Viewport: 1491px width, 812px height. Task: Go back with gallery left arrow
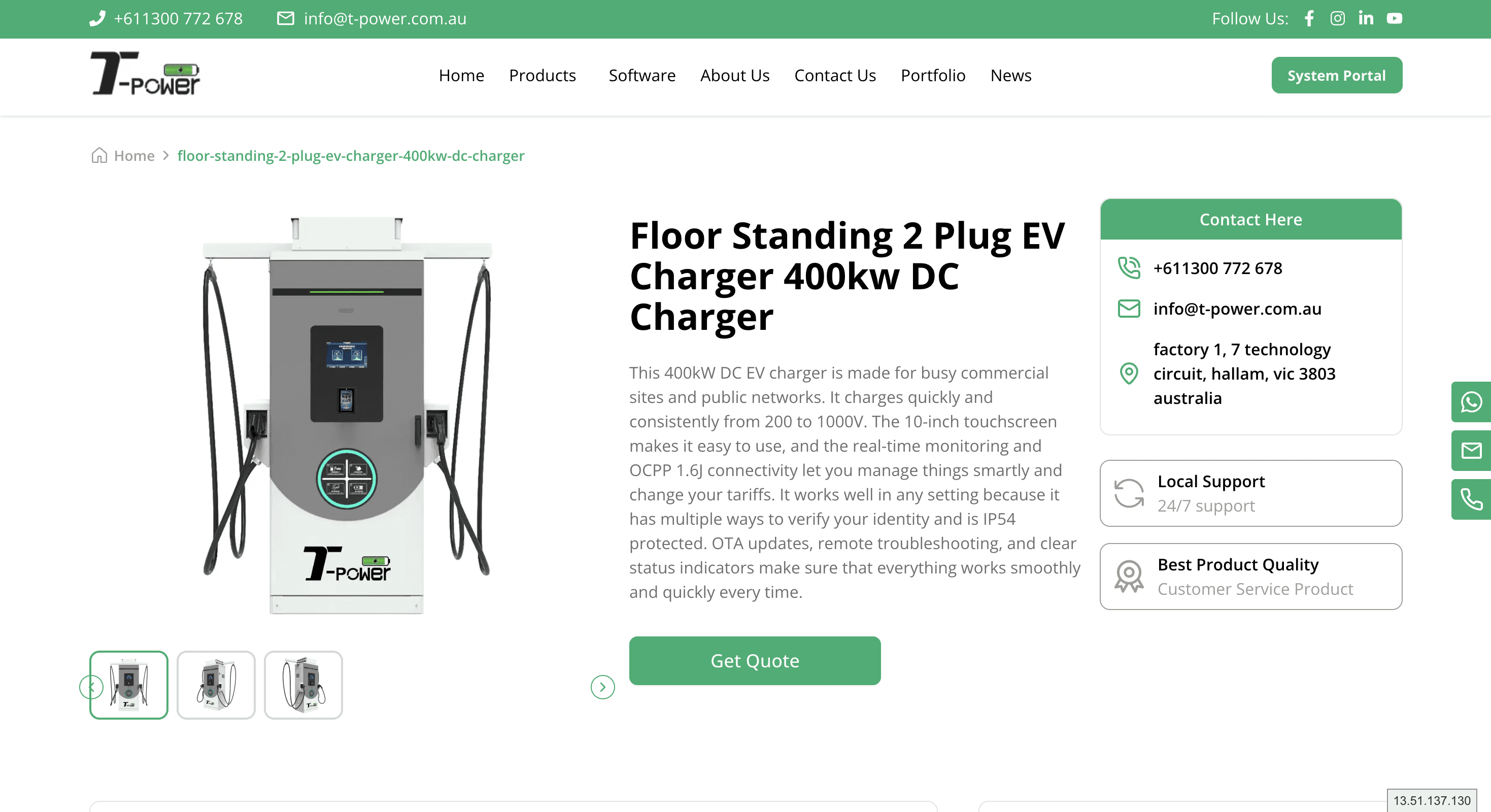(x=91, y=687)
